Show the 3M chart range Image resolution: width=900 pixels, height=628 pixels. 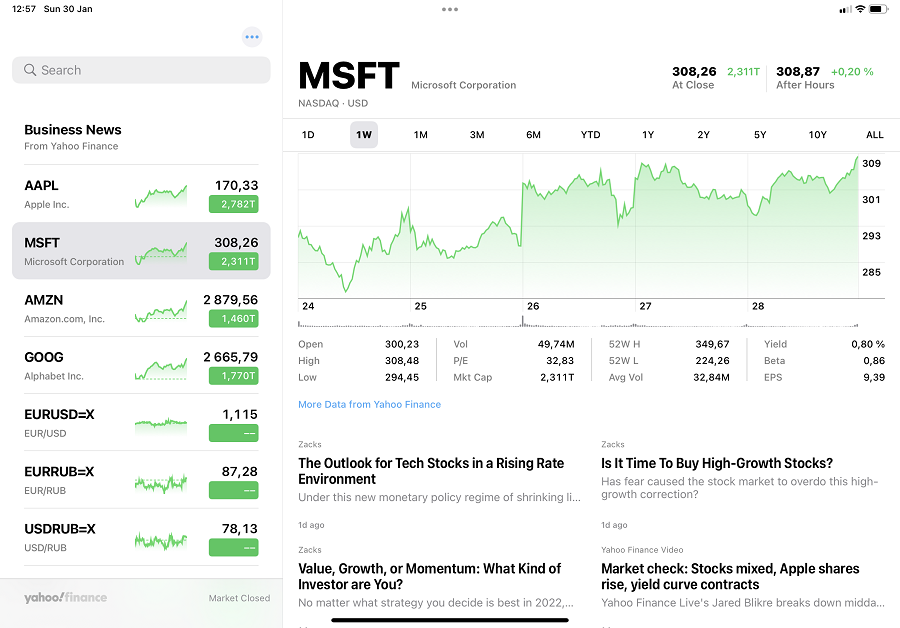[x=477, y=135]
